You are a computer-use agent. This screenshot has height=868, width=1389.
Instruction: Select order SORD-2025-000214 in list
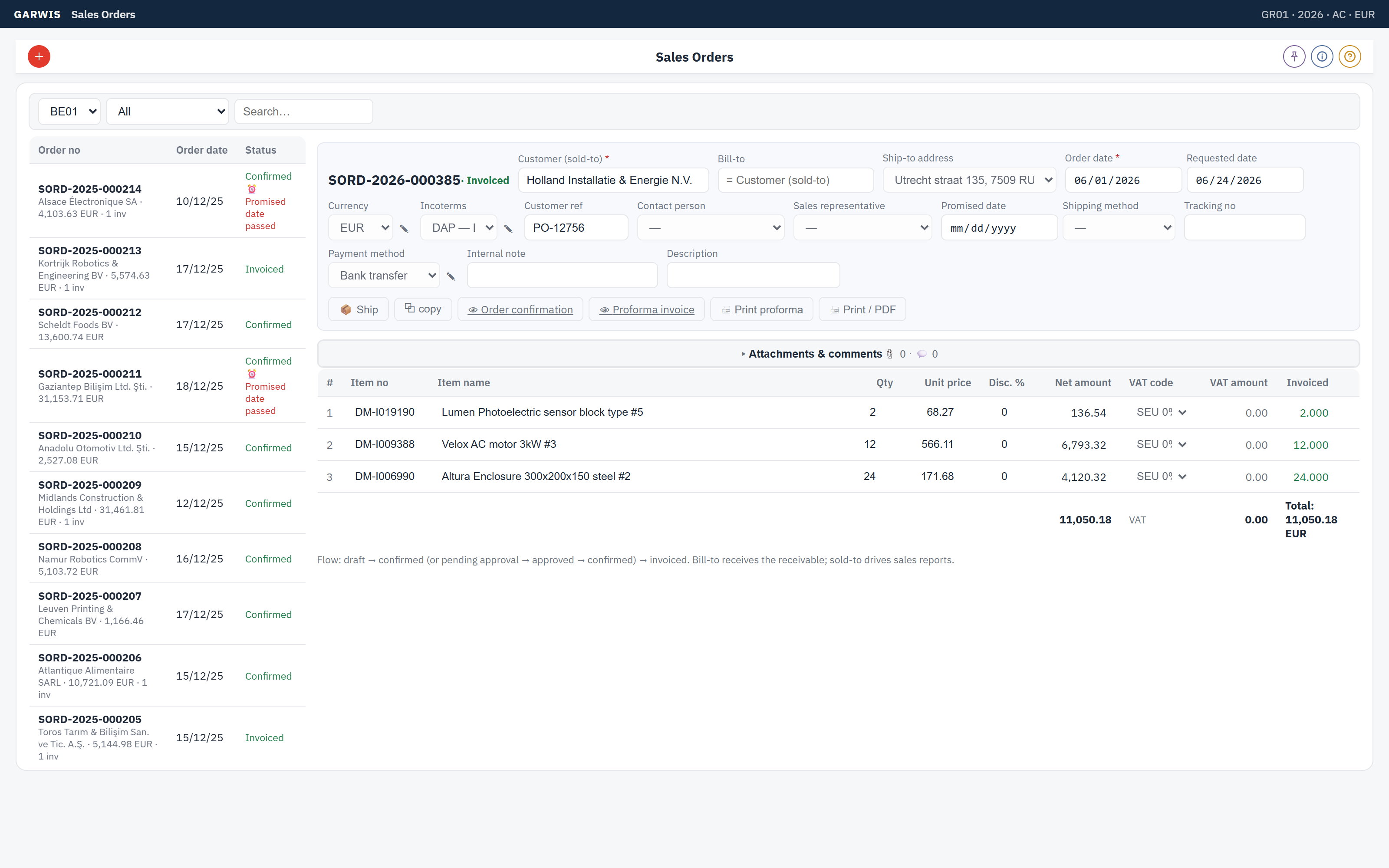(x=168, y=201)
